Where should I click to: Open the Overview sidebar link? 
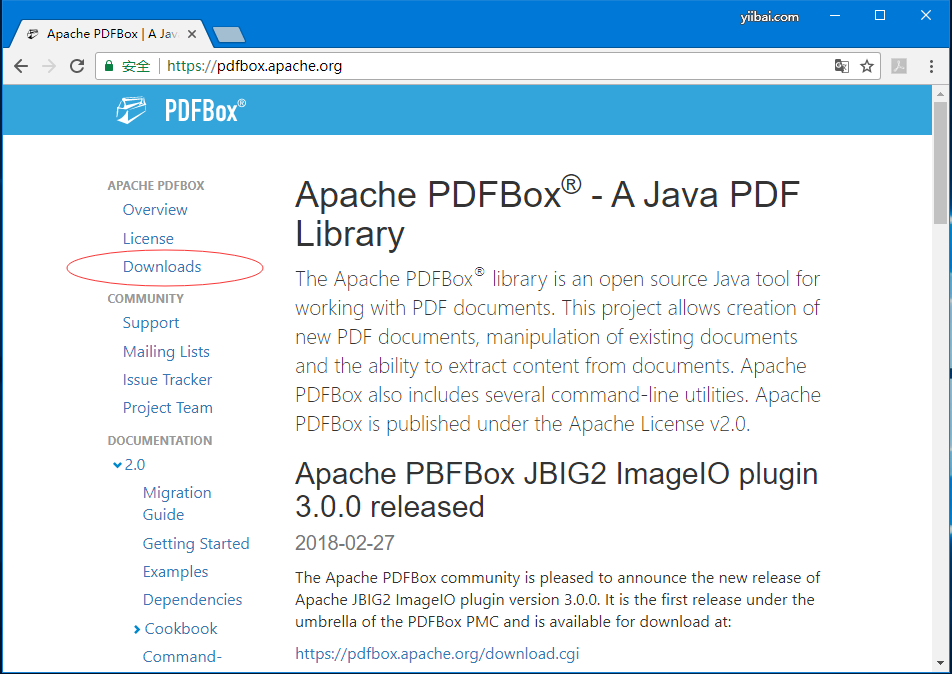[155, 209]
